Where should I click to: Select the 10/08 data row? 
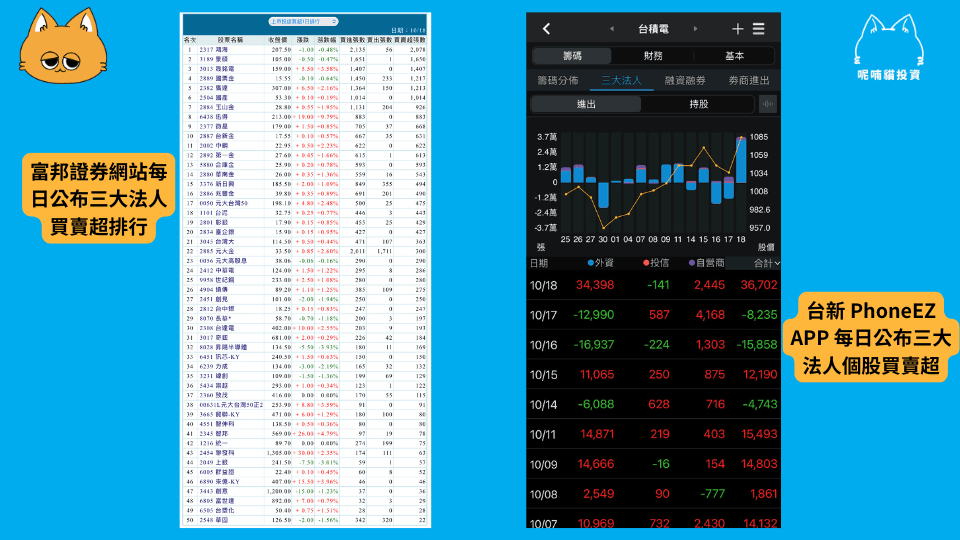tap(653, 493)
